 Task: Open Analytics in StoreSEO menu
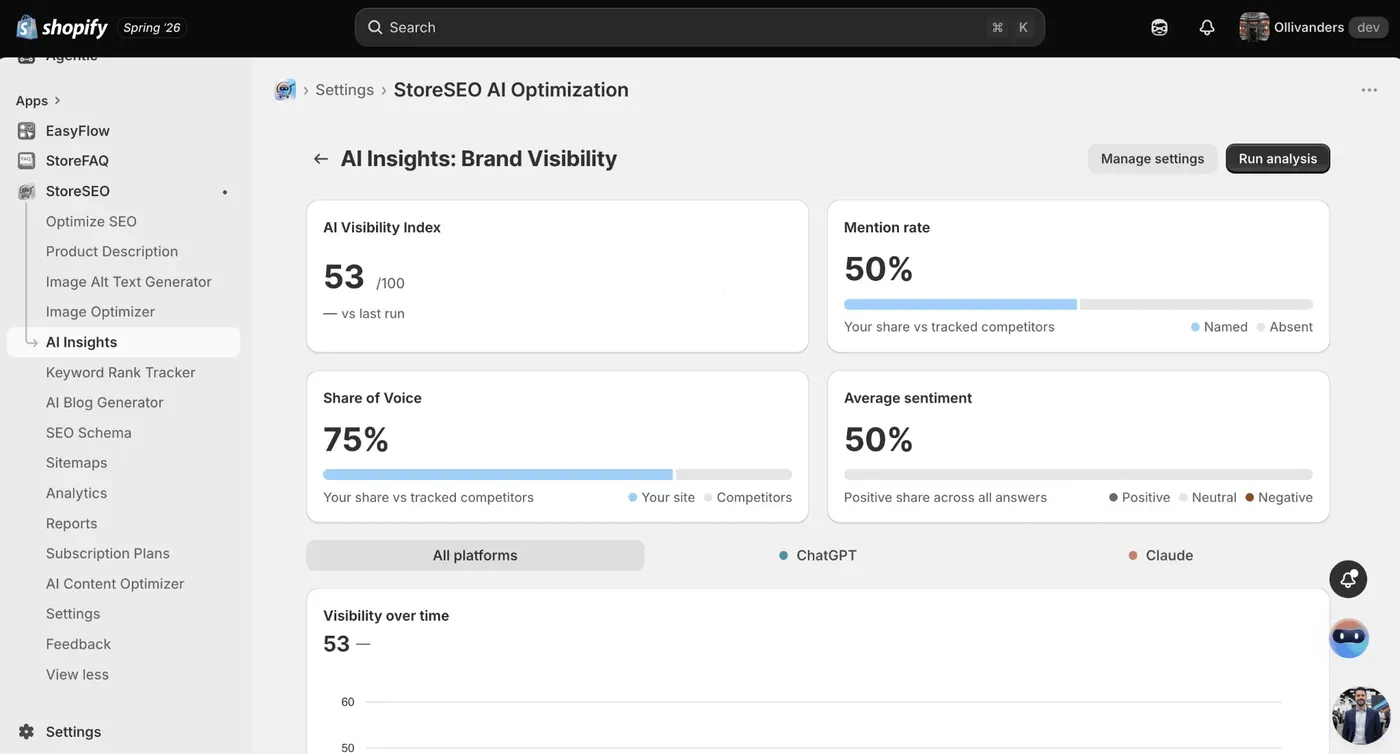click(76, 493)
